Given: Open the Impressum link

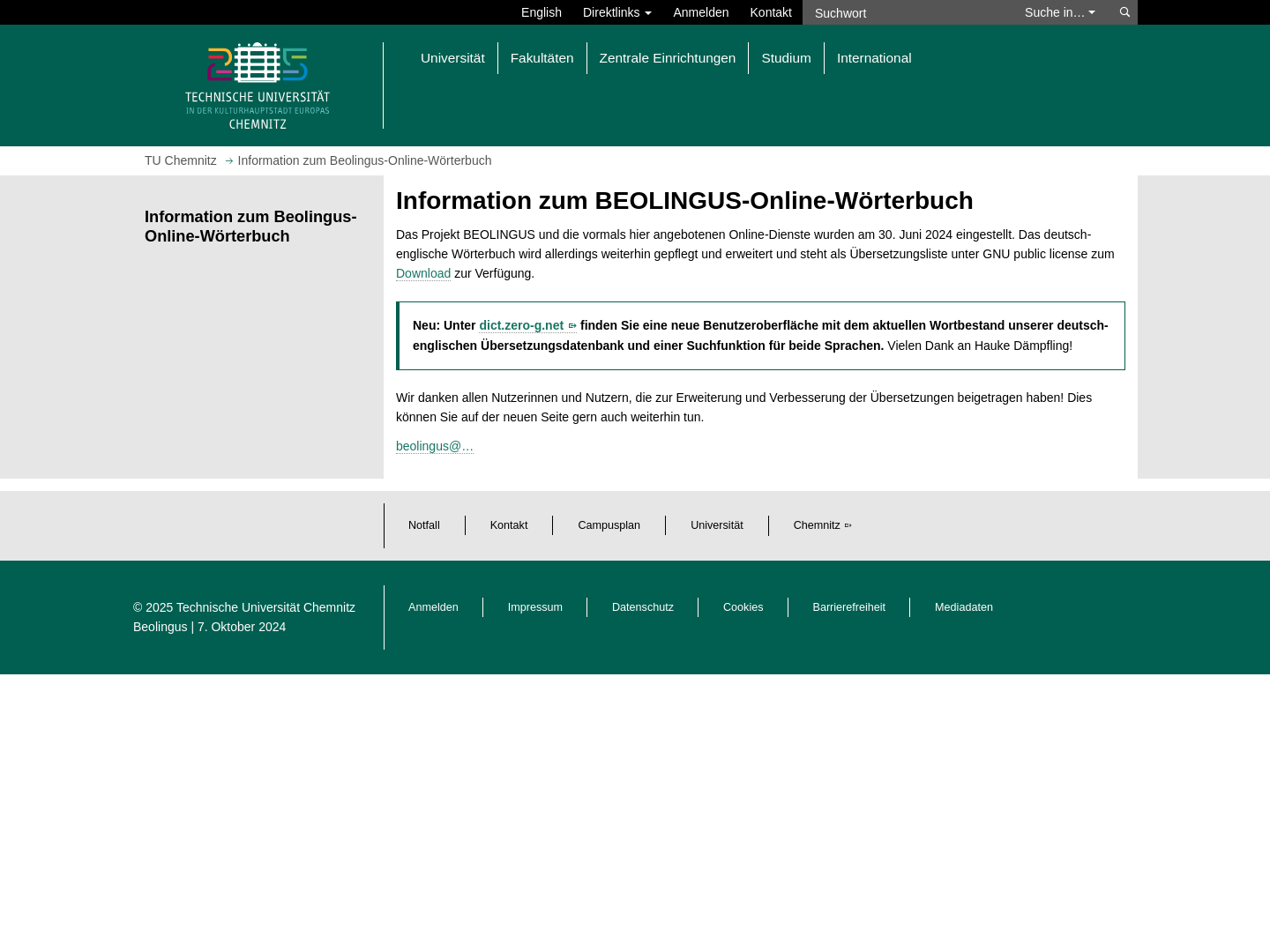Looking at the screenshot, I should (x=535, y=607).
